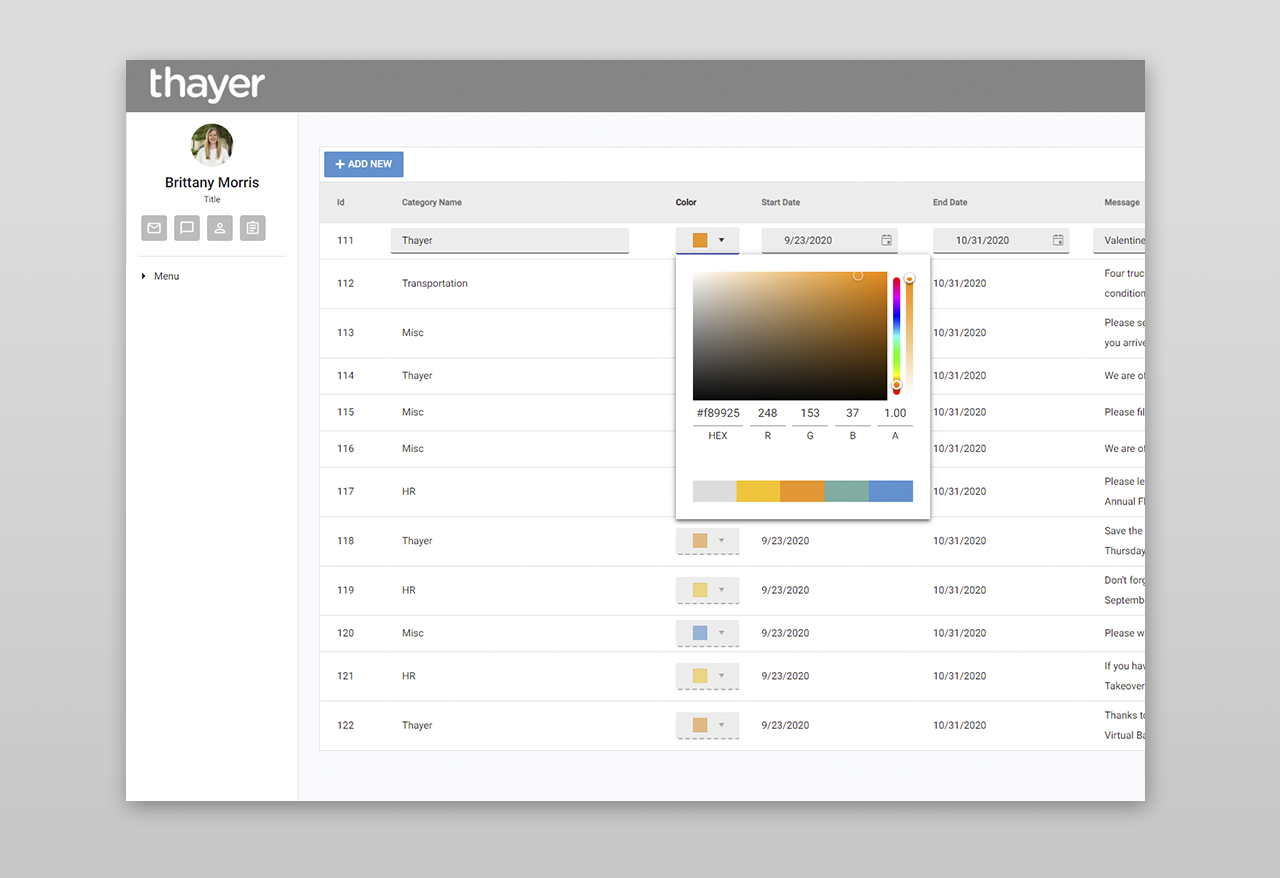
Task: Click the rainbow hue slider bar
Action: point(896,336)
